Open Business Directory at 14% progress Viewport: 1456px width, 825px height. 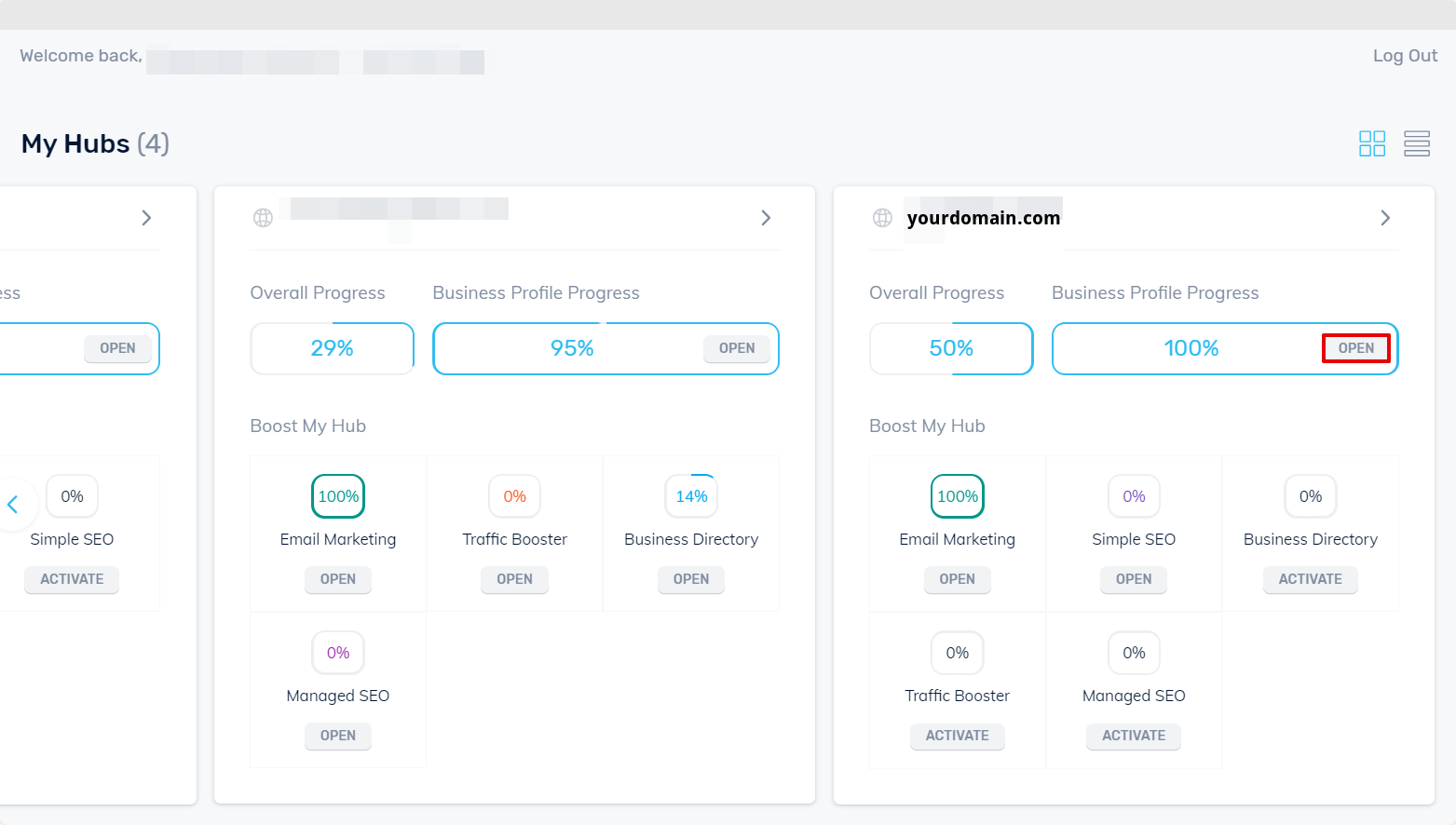691,579
